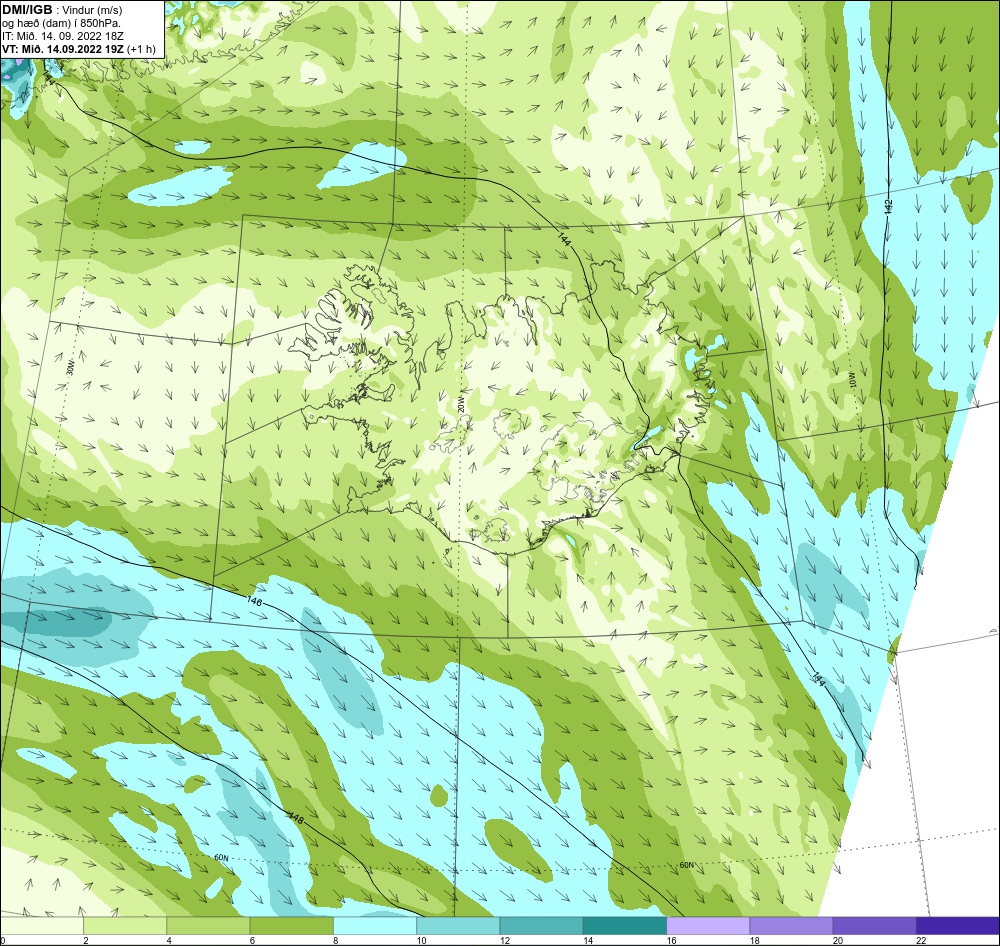This screenshot has height=946, width=1000.
Task: Click the turquoise 10–12 m/s legend swatch
Action: click(x=458, y=924)
